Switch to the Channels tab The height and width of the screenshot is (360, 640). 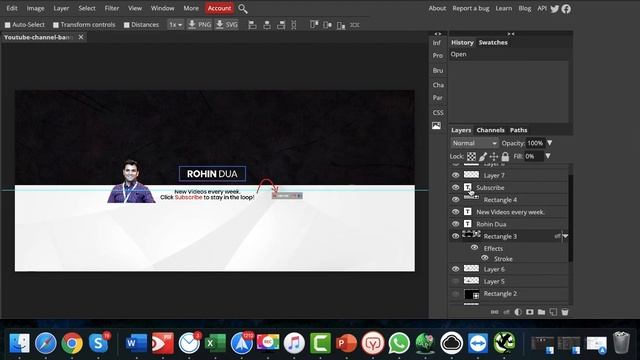[491, 130]
